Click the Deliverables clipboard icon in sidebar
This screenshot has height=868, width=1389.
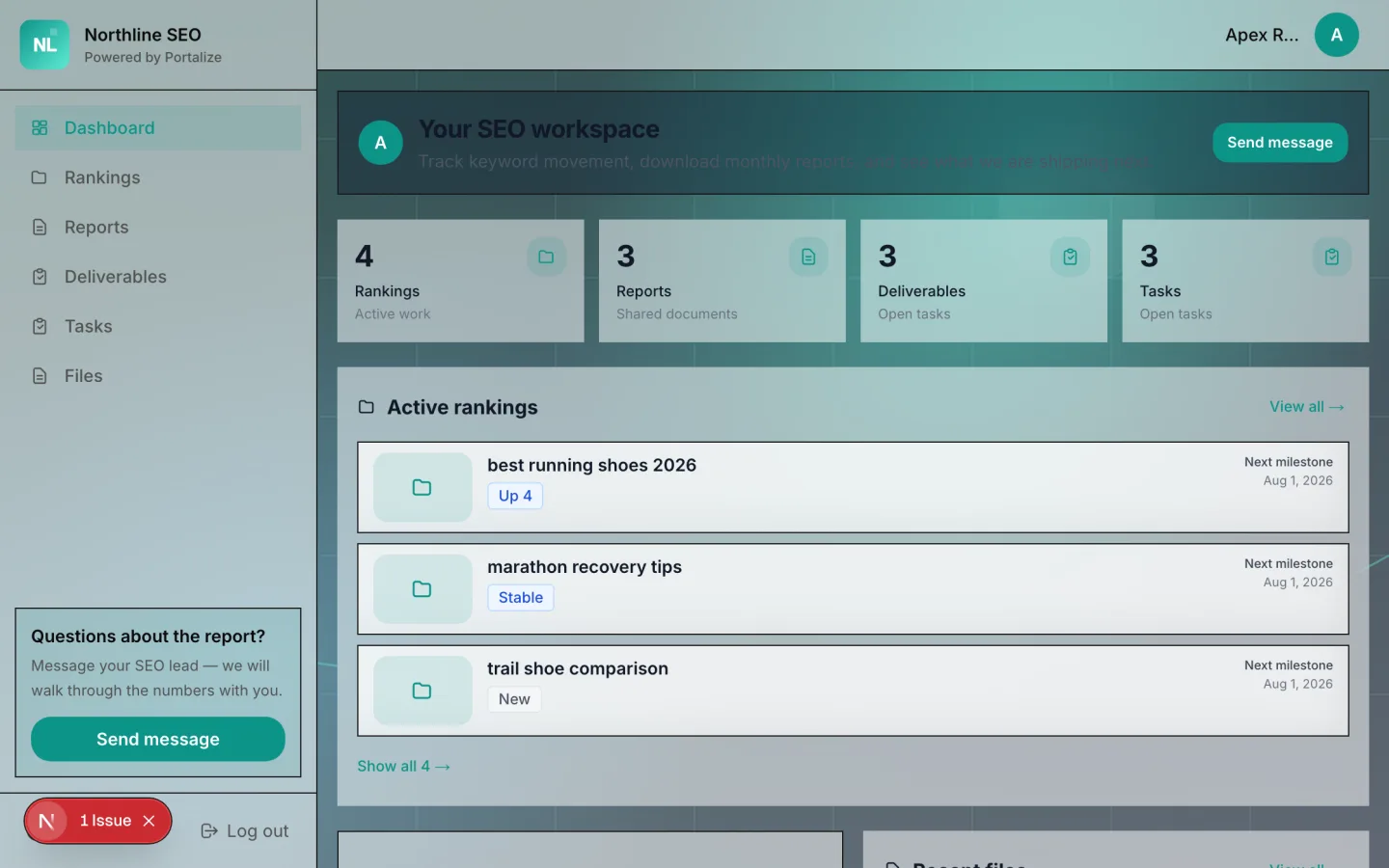[x=40, y=277]
